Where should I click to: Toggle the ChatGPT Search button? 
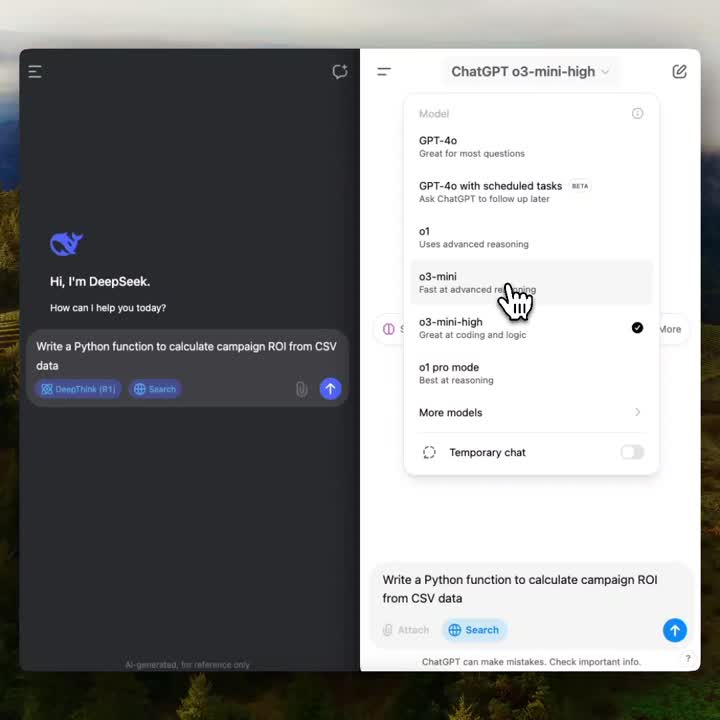coord(474,630)
